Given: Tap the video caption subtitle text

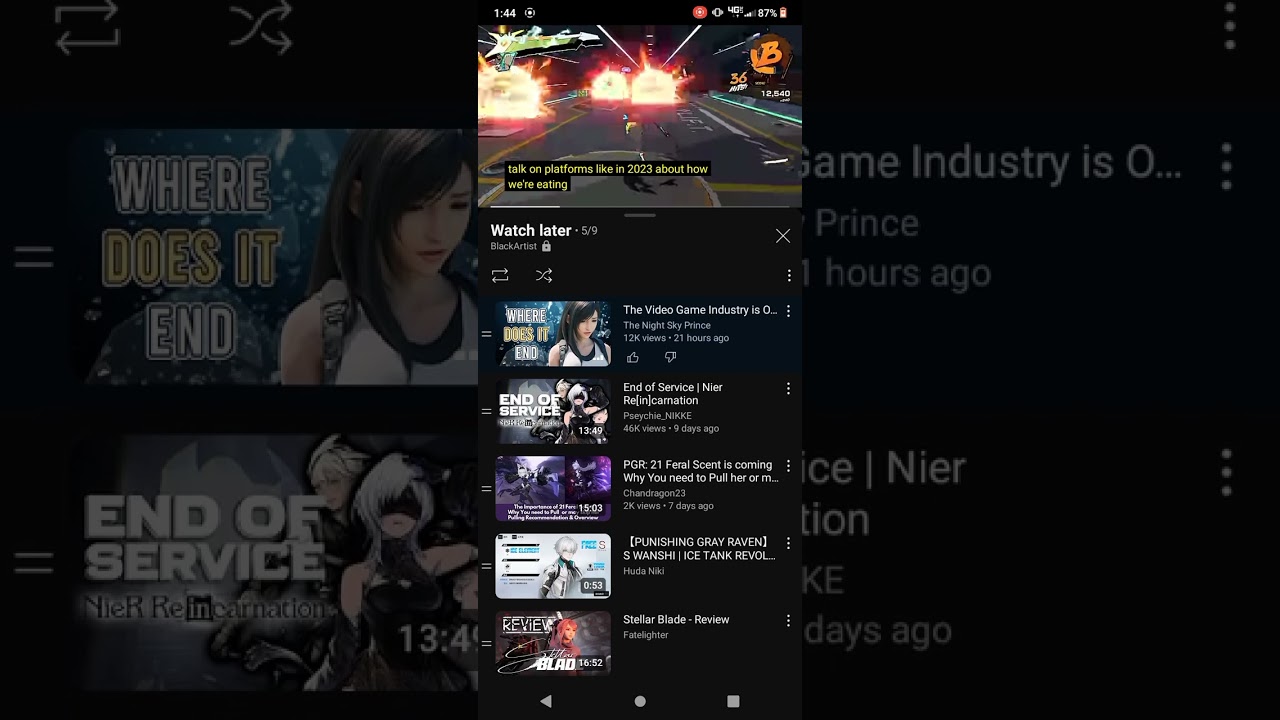Looking at the screenshot, I should click(x=608, y=177).
